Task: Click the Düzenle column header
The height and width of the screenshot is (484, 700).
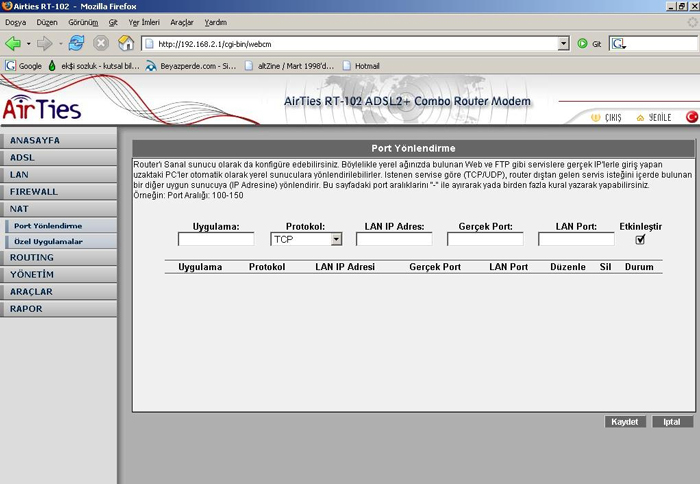Action: (x=568, y=267)
